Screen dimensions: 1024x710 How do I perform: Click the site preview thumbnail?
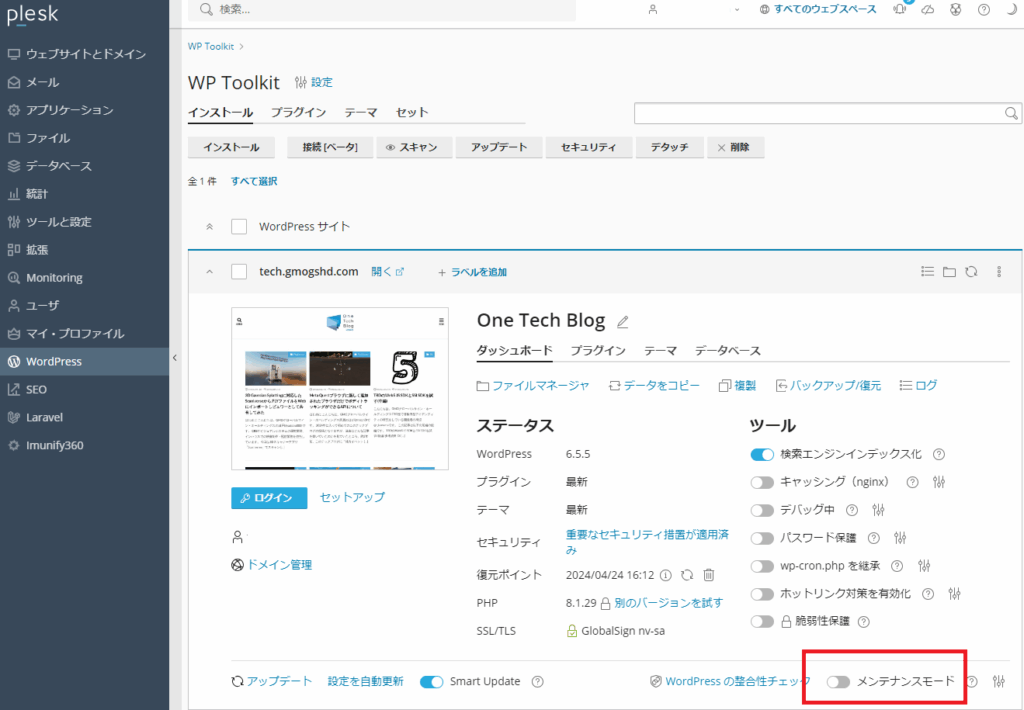coord(340,389)
